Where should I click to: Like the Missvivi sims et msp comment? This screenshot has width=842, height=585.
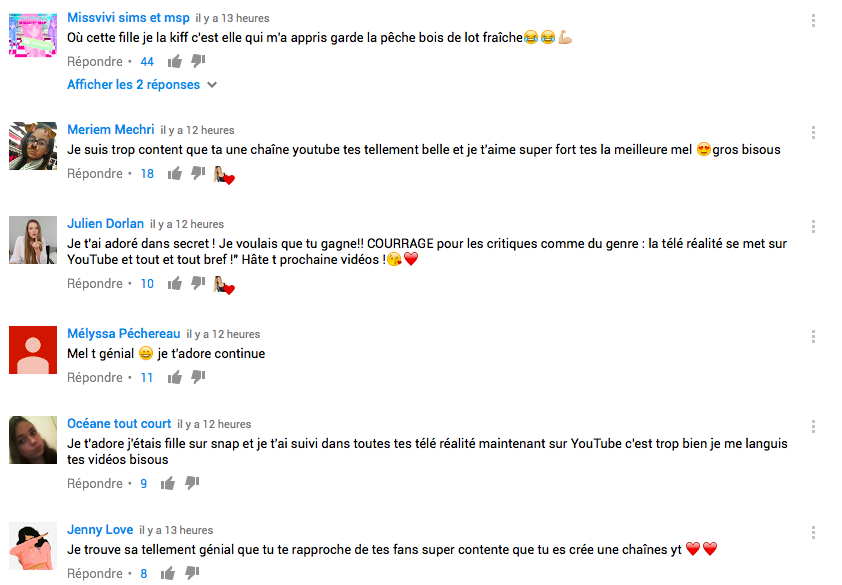(175, 61)
